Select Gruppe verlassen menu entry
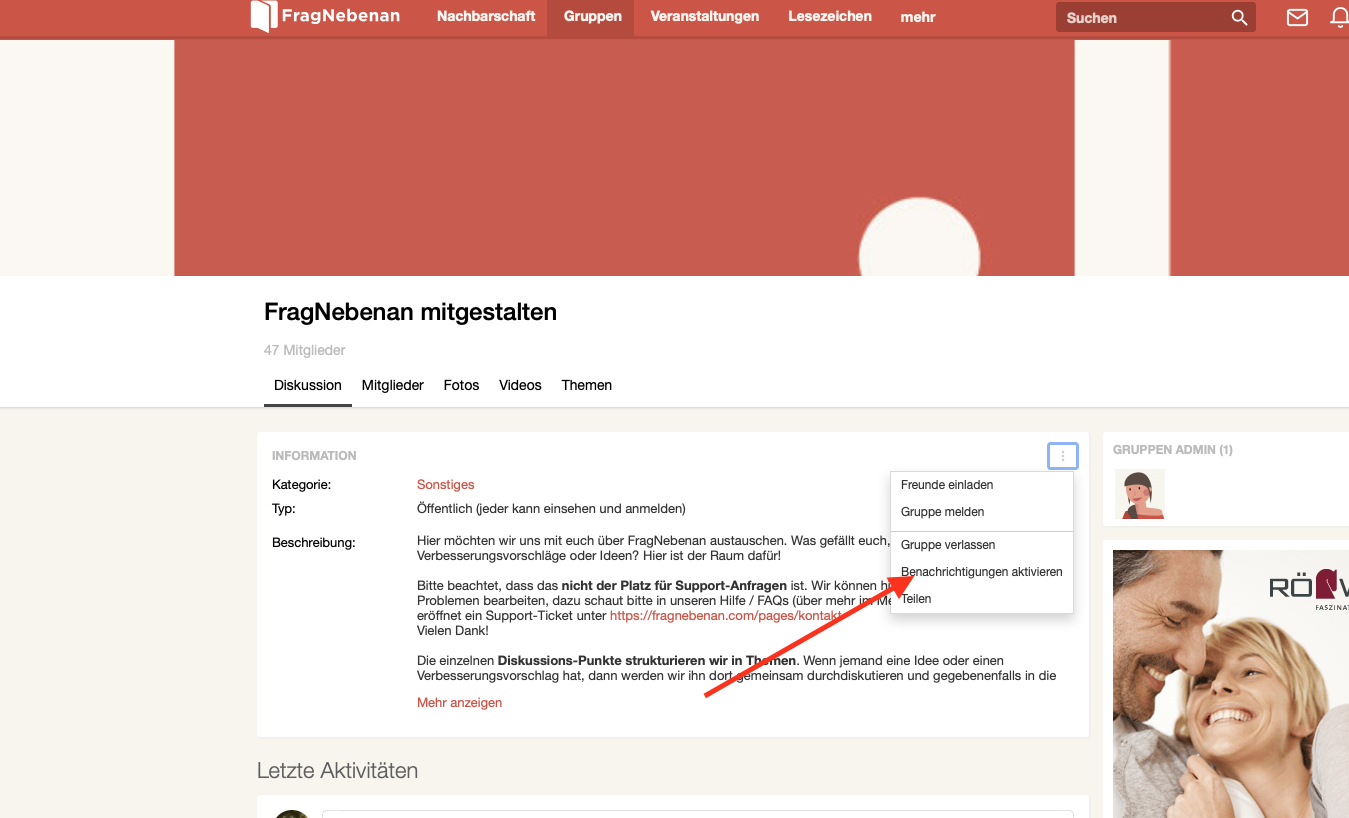Image resolution: width=1349 pixels, height=818 pixels. pos(947,545)
